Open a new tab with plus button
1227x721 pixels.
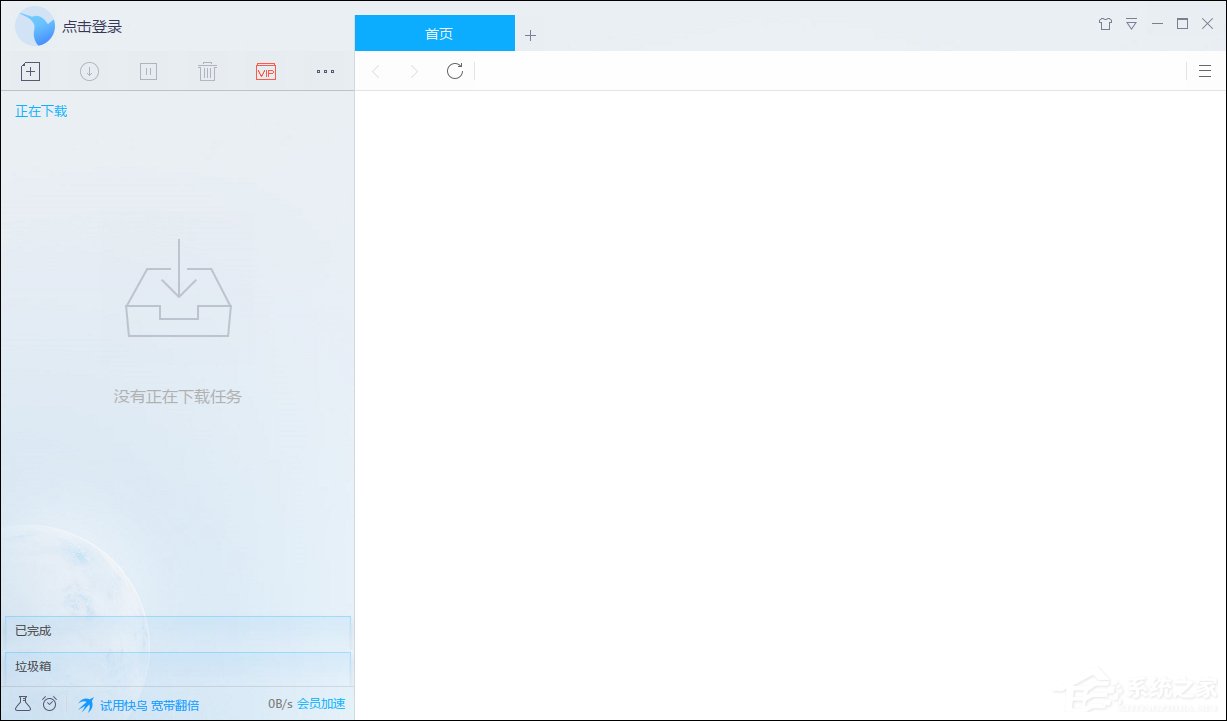tap(531, 35)
